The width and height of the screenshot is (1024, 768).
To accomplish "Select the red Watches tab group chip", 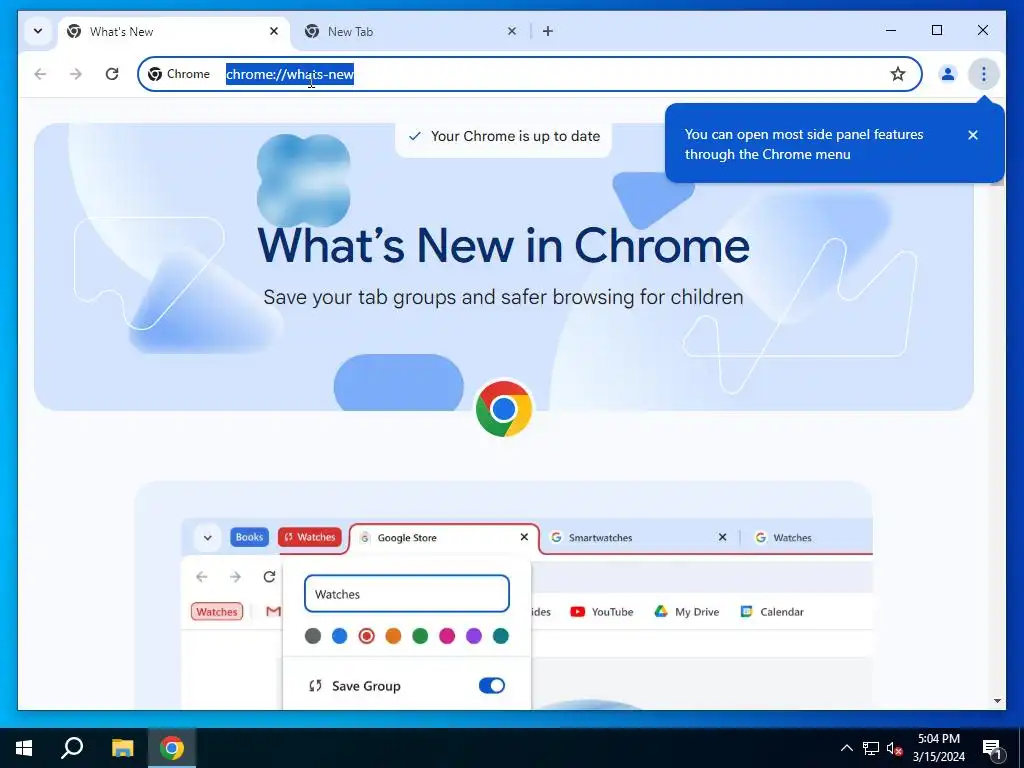I will pos(310,537).
